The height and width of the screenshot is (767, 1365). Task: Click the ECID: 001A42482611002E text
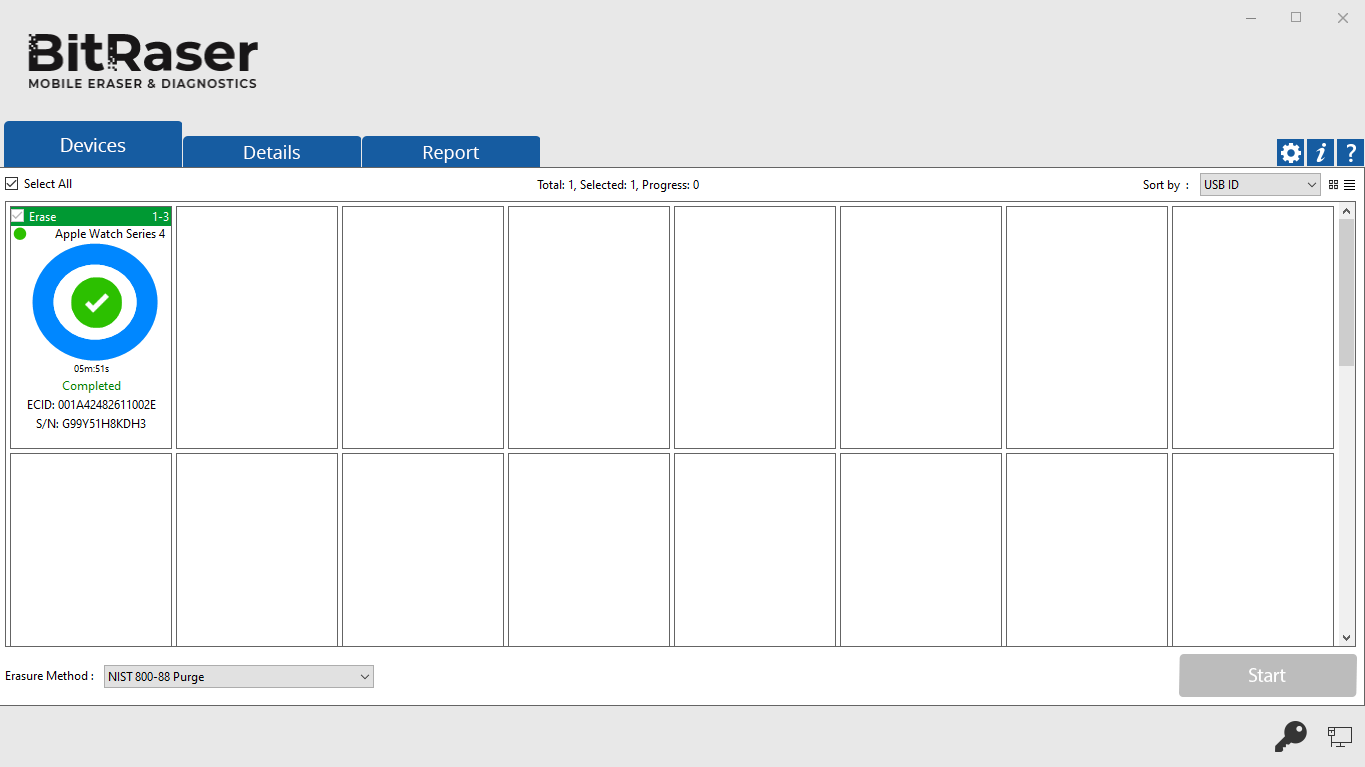[91, 405]
